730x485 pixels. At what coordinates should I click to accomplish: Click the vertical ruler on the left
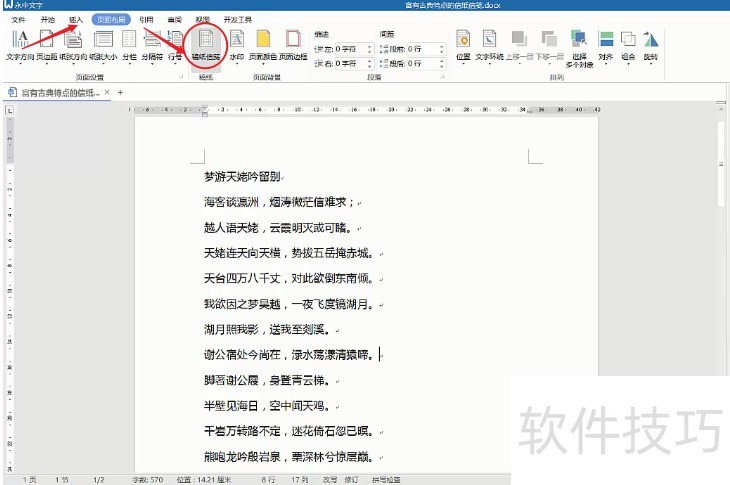coord(9,293)
